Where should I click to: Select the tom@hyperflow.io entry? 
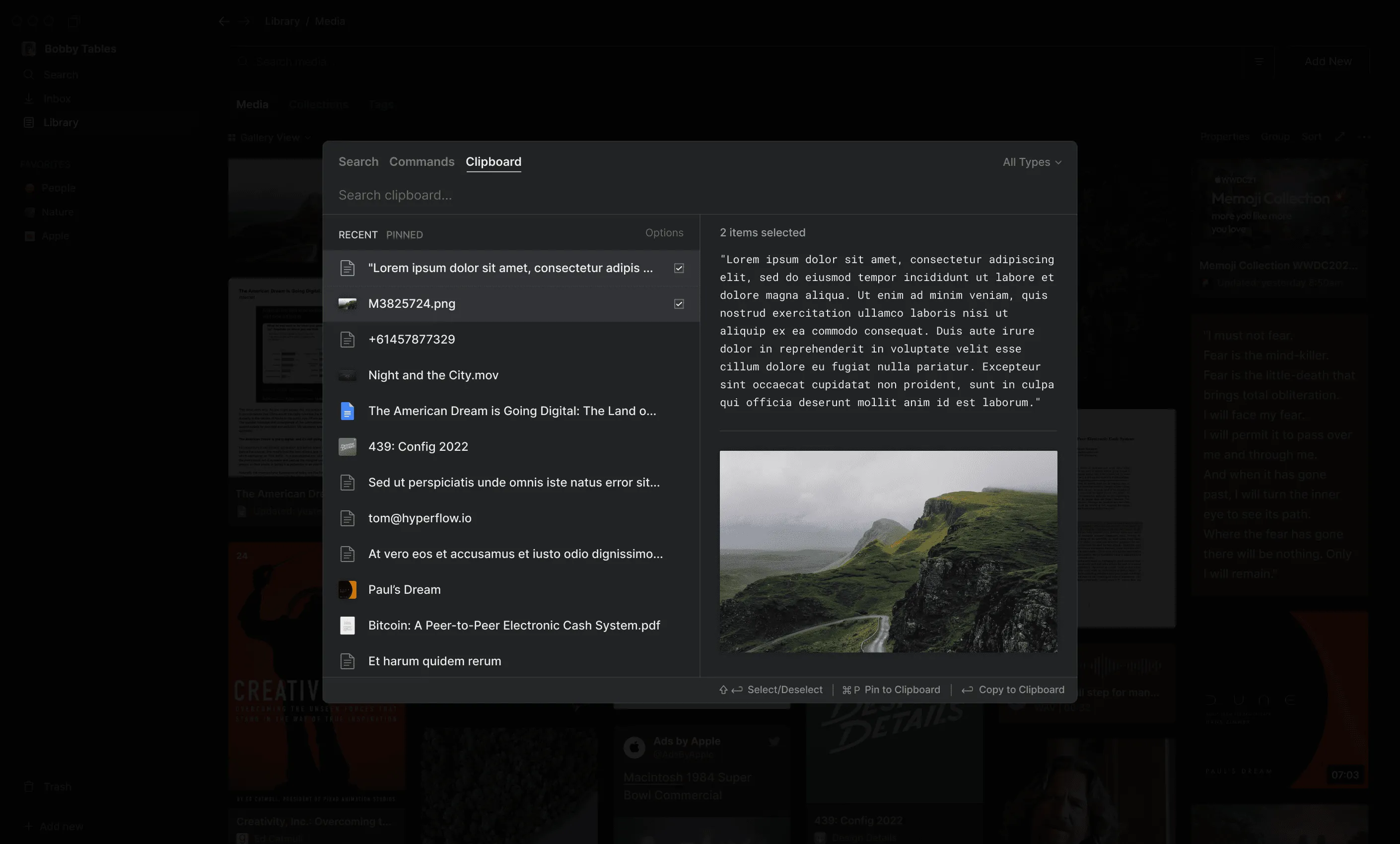pyautogui.click(x=511, y=518)
